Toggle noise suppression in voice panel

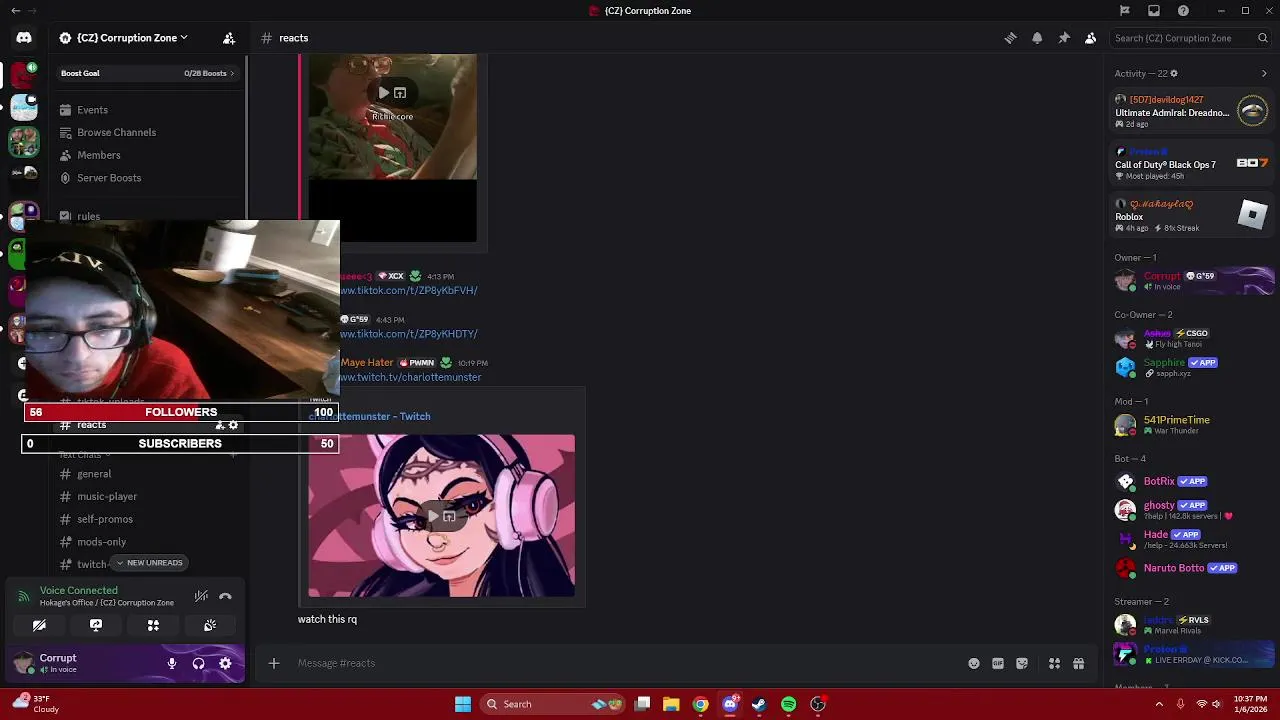pyautogui.click(x=201, y=596)
